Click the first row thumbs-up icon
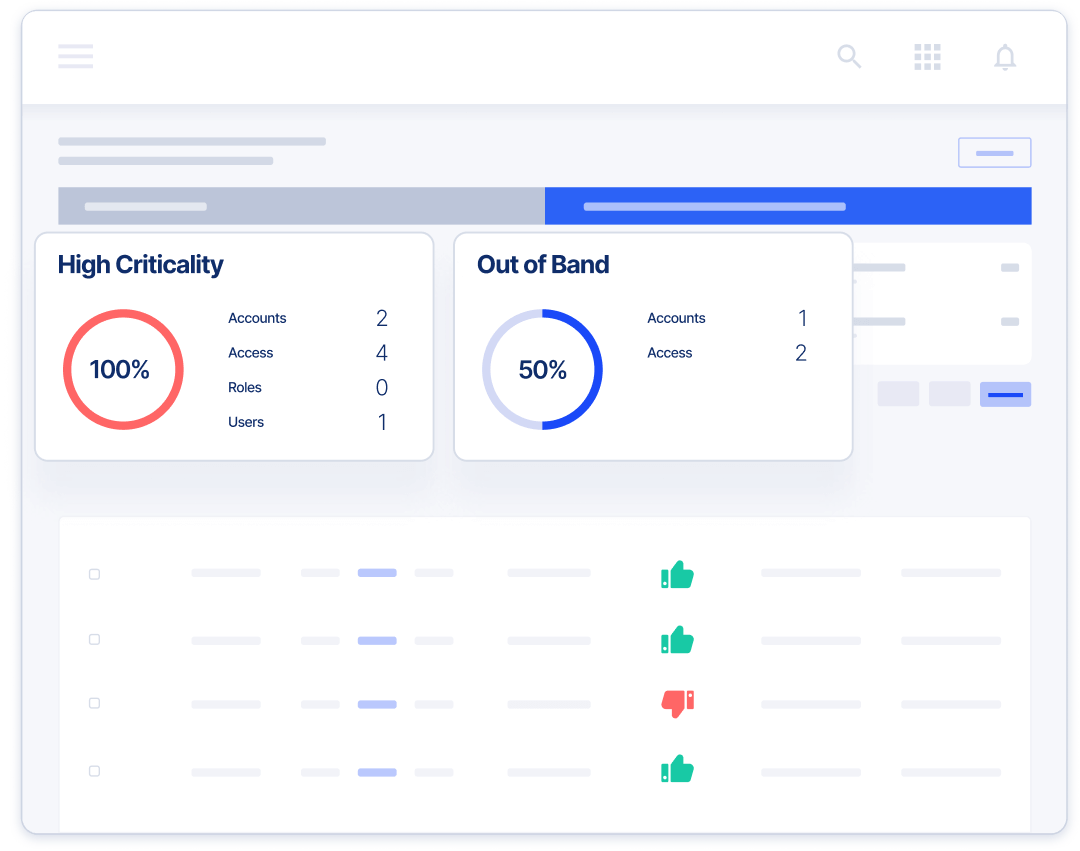The width and height of the screenshot is (1080, 851). [677, 574]
